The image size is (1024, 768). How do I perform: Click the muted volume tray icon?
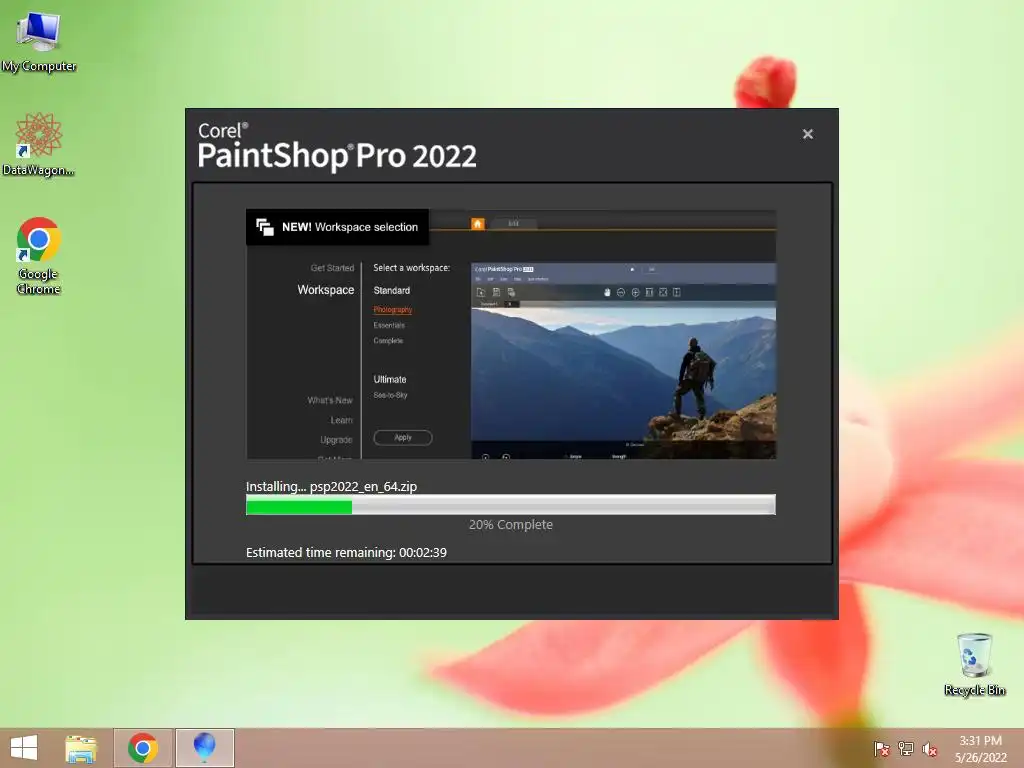pyautogui.click(x=930, y=749)
